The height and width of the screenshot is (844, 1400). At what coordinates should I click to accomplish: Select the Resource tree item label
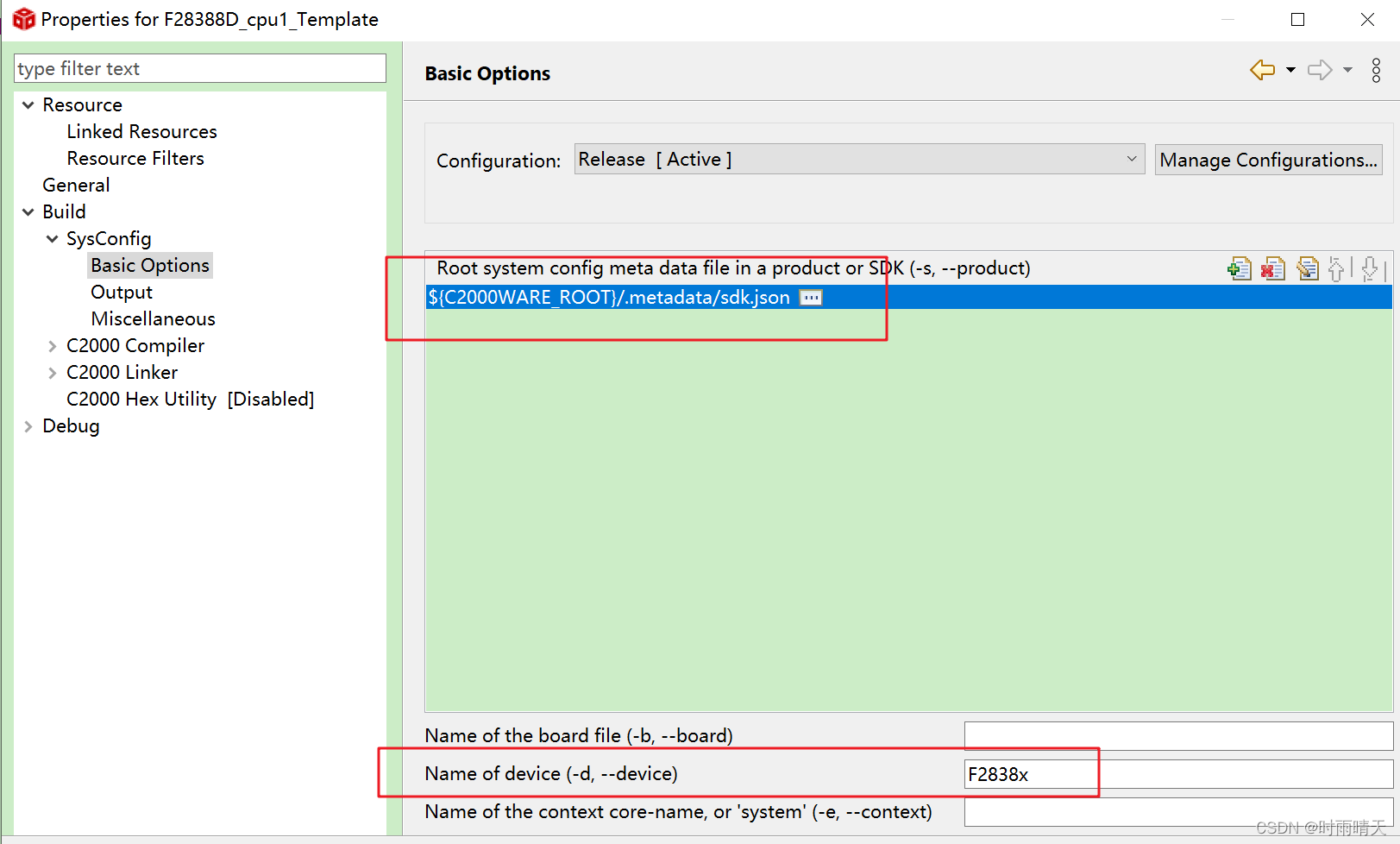[x=82, y=104]
